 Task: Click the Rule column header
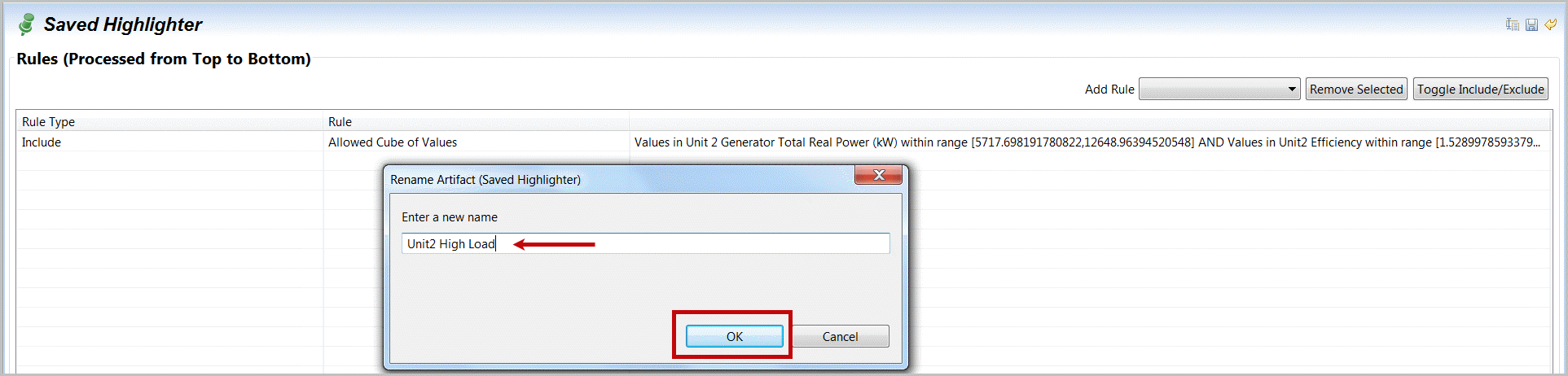click(x=340, y=121)
